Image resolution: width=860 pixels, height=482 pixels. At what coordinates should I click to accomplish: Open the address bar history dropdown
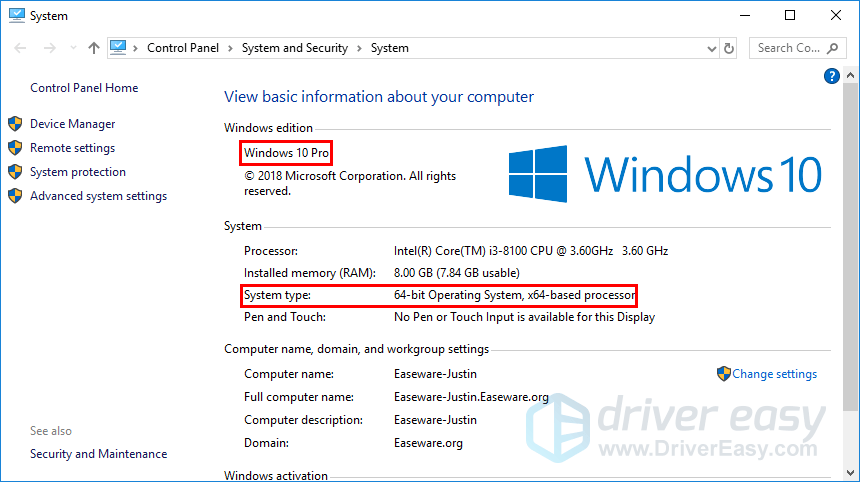click(711, 49)
